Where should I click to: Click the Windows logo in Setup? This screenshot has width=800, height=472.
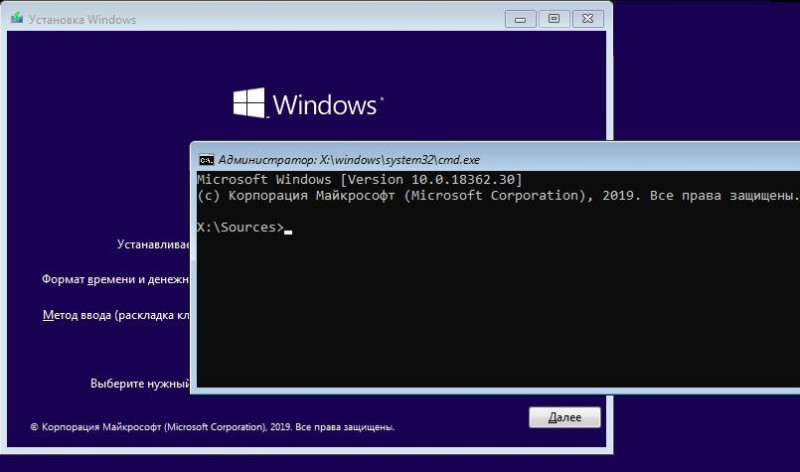point(308,104)
